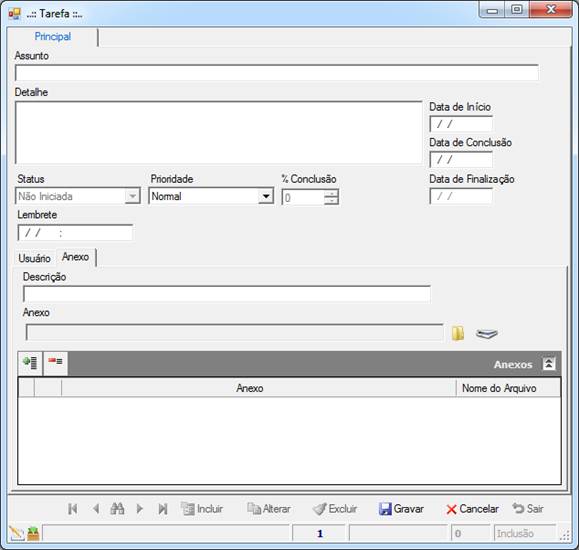Open the Prioridade dropdown
Image resolution: width=579 pixels, height=550 pixels.
[x=265, y=196]
